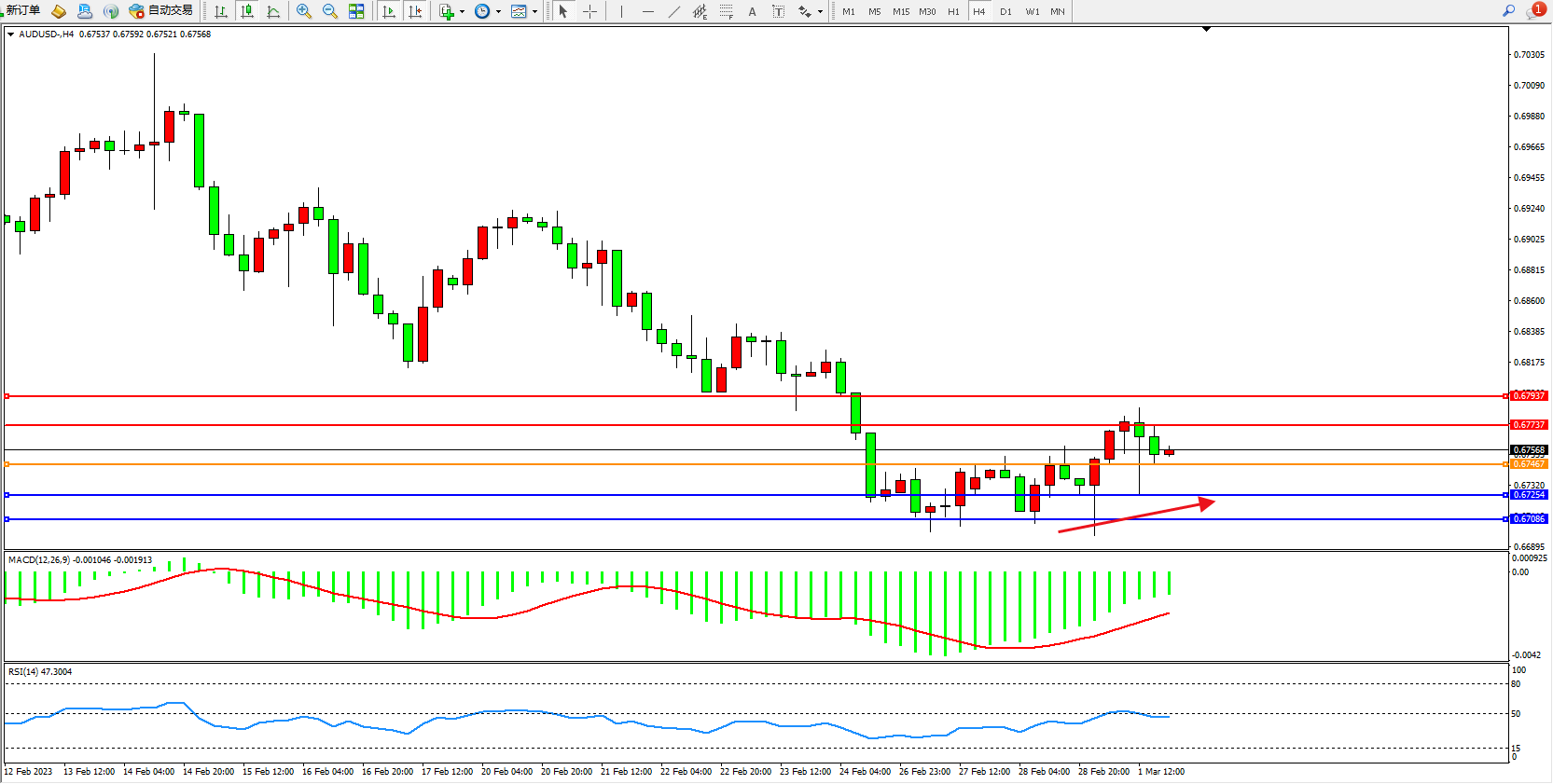The width and height of the screenshot is (1553, 784).
Task: Switch to the D1 timeframe
Action: tap(1005, 11)
